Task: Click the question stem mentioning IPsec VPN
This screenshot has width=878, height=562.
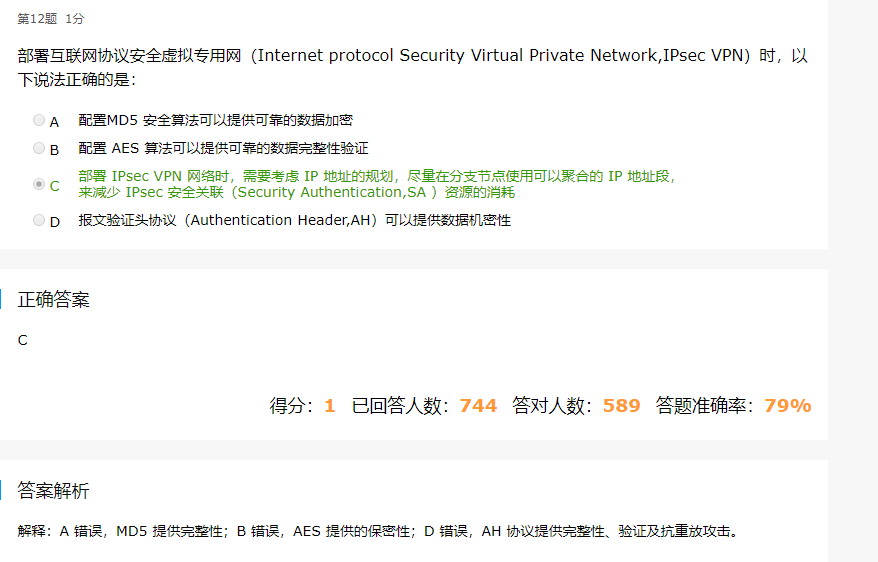Action: (413, 67)
